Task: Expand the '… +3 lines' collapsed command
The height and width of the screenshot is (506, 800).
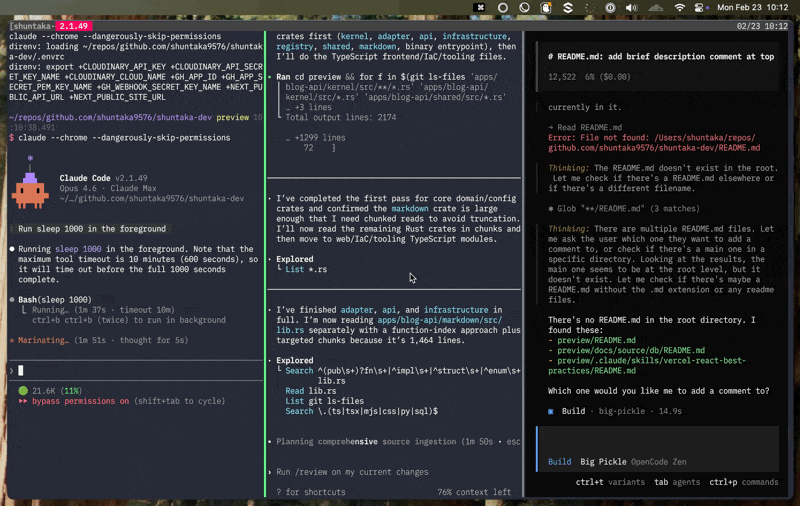Action: coord(309,107)
